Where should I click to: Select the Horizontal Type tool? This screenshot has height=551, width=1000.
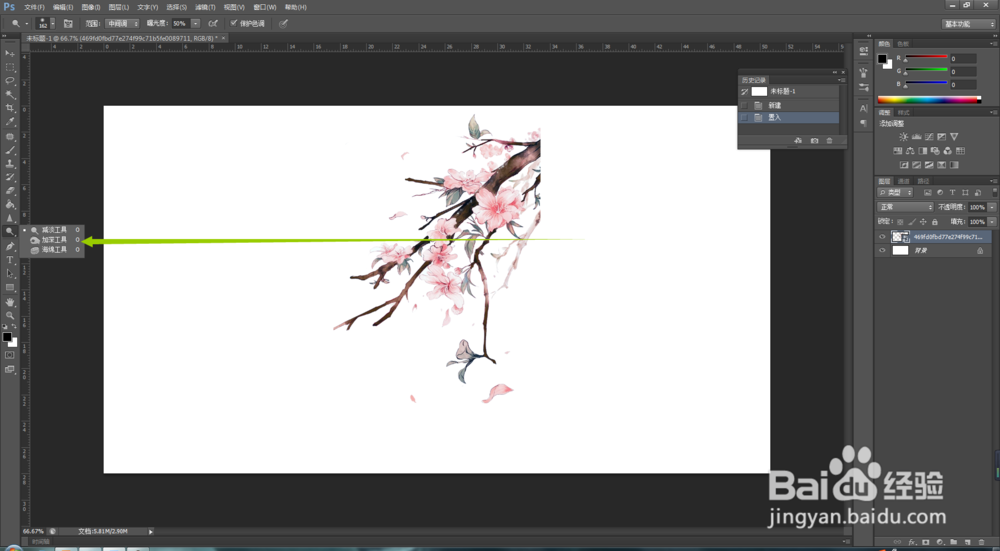click(x=10, y=260)
